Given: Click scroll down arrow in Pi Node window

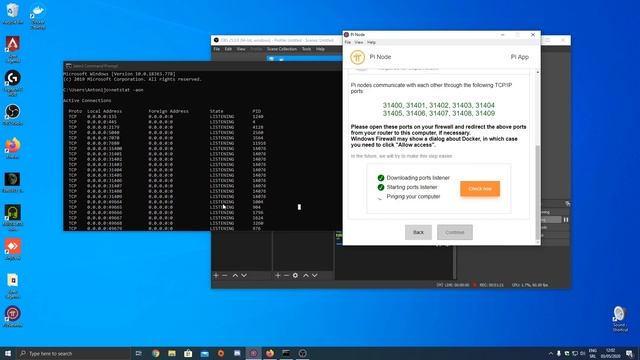Looking at the screenshot, I should point(538,242).
